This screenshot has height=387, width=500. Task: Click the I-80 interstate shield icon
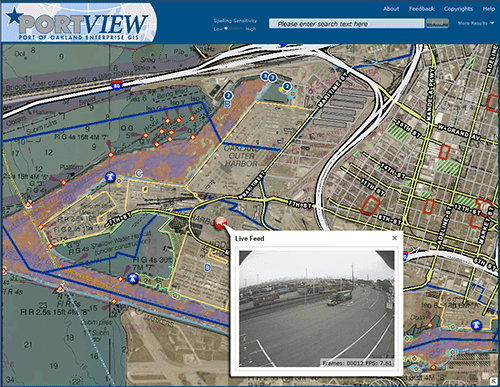(116, 84)
